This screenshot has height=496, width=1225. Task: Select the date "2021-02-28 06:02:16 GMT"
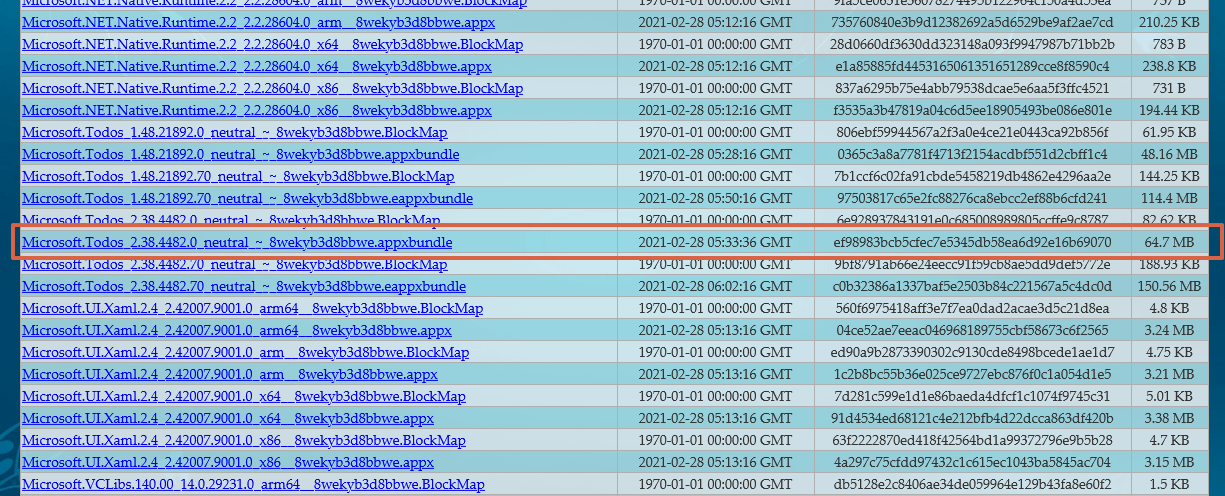(715, 286)
